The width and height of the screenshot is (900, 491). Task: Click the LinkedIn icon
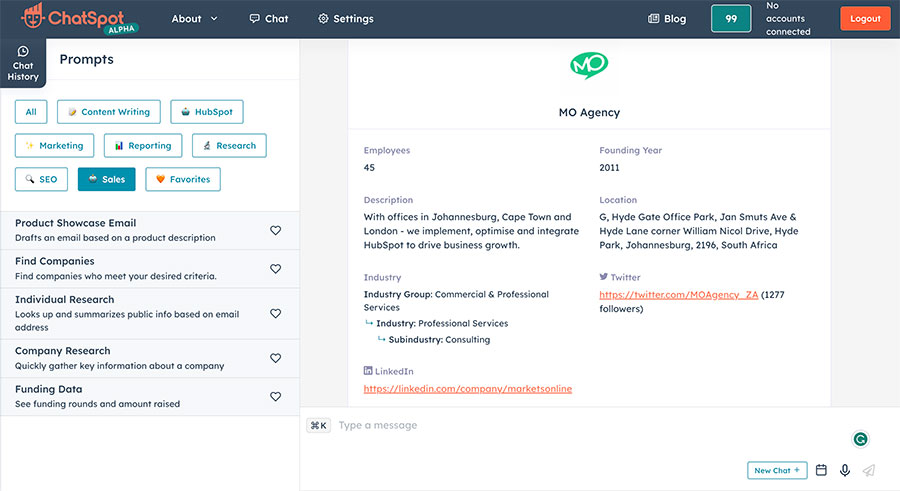368,371
